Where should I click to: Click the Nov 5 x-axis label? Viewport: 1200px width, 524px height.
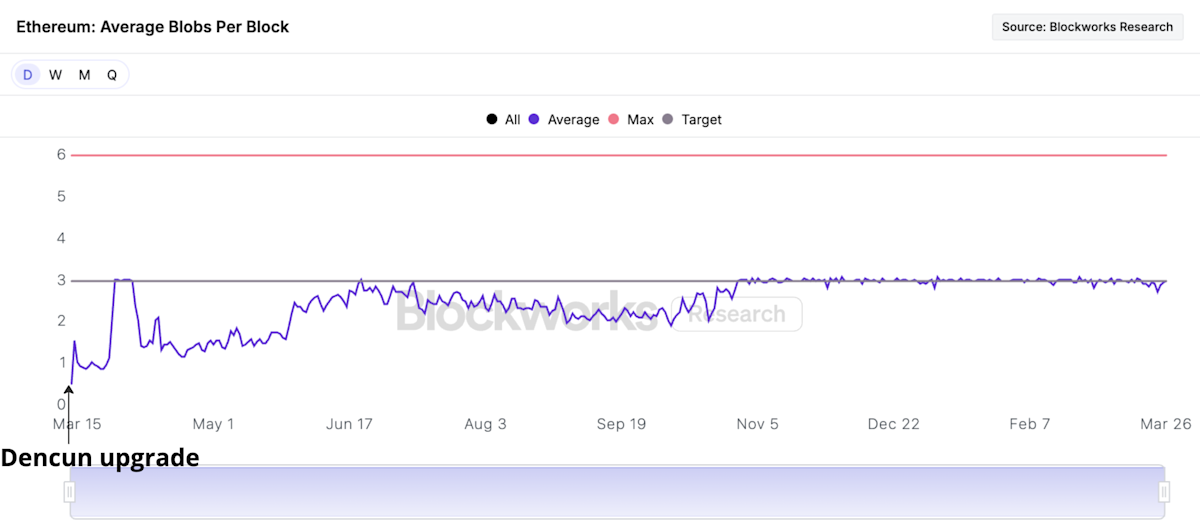757,424
